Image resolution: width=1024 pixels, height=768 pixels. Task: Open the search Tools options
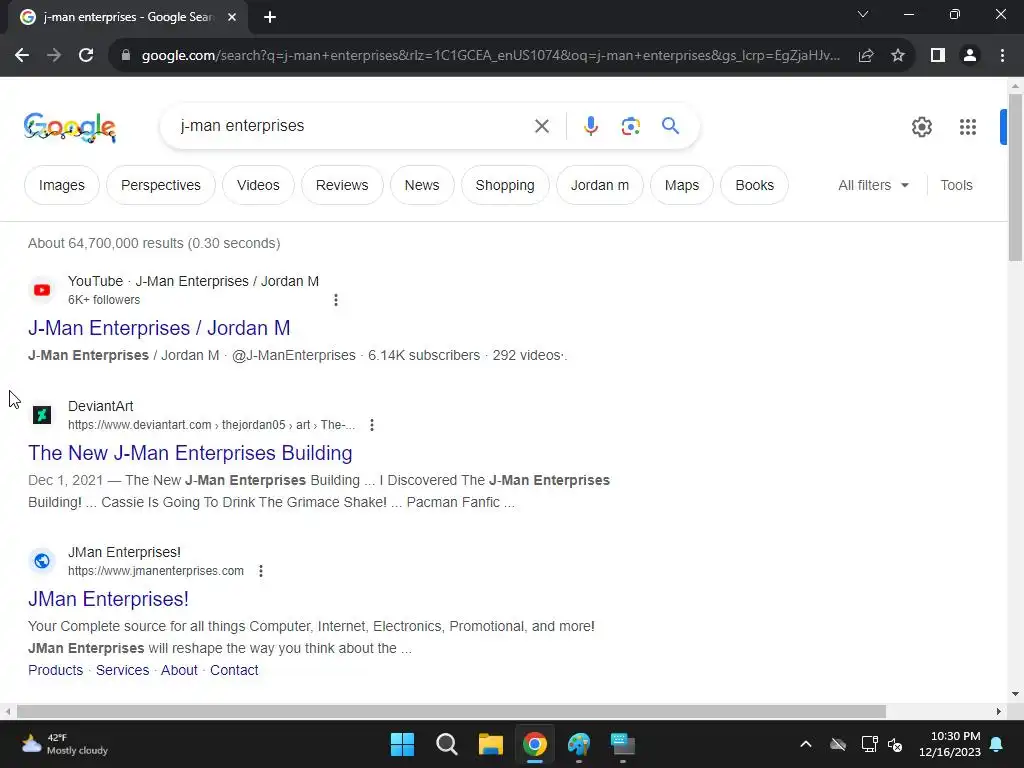(956, 185)
